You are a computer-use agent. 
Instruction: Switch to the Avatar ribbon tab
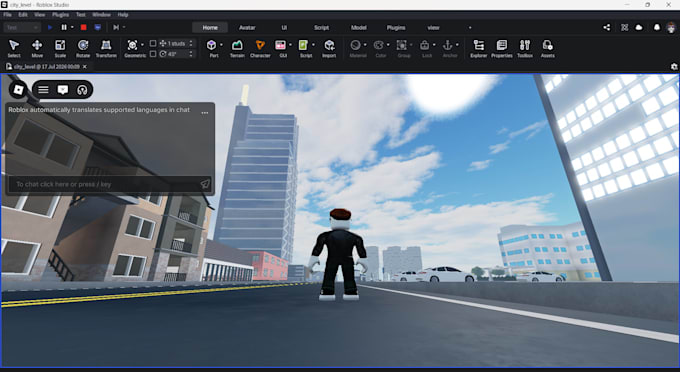(247, 27)
